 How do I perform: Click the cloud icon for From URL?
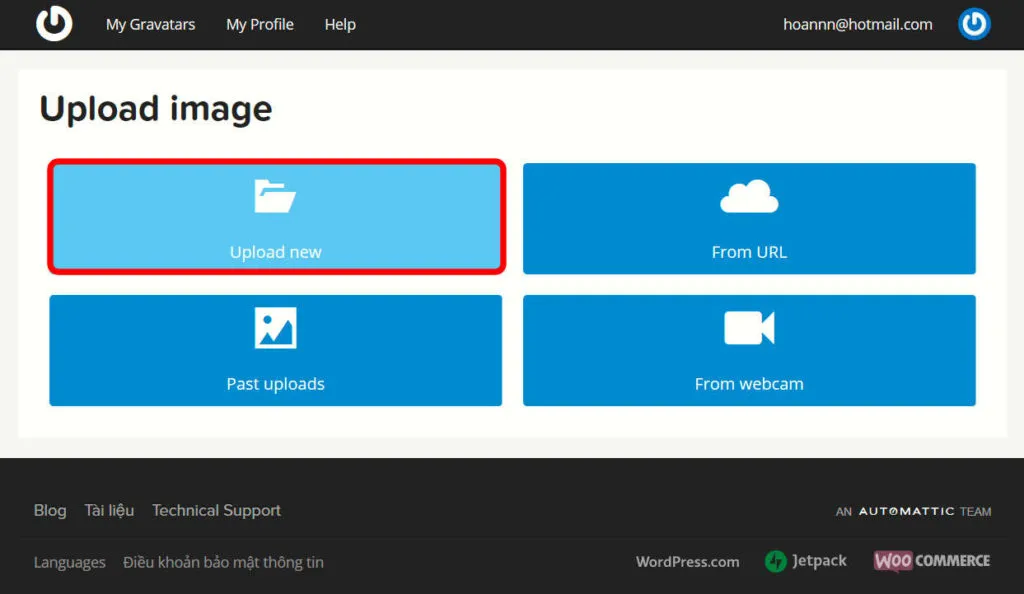click(x=748, y=196)
